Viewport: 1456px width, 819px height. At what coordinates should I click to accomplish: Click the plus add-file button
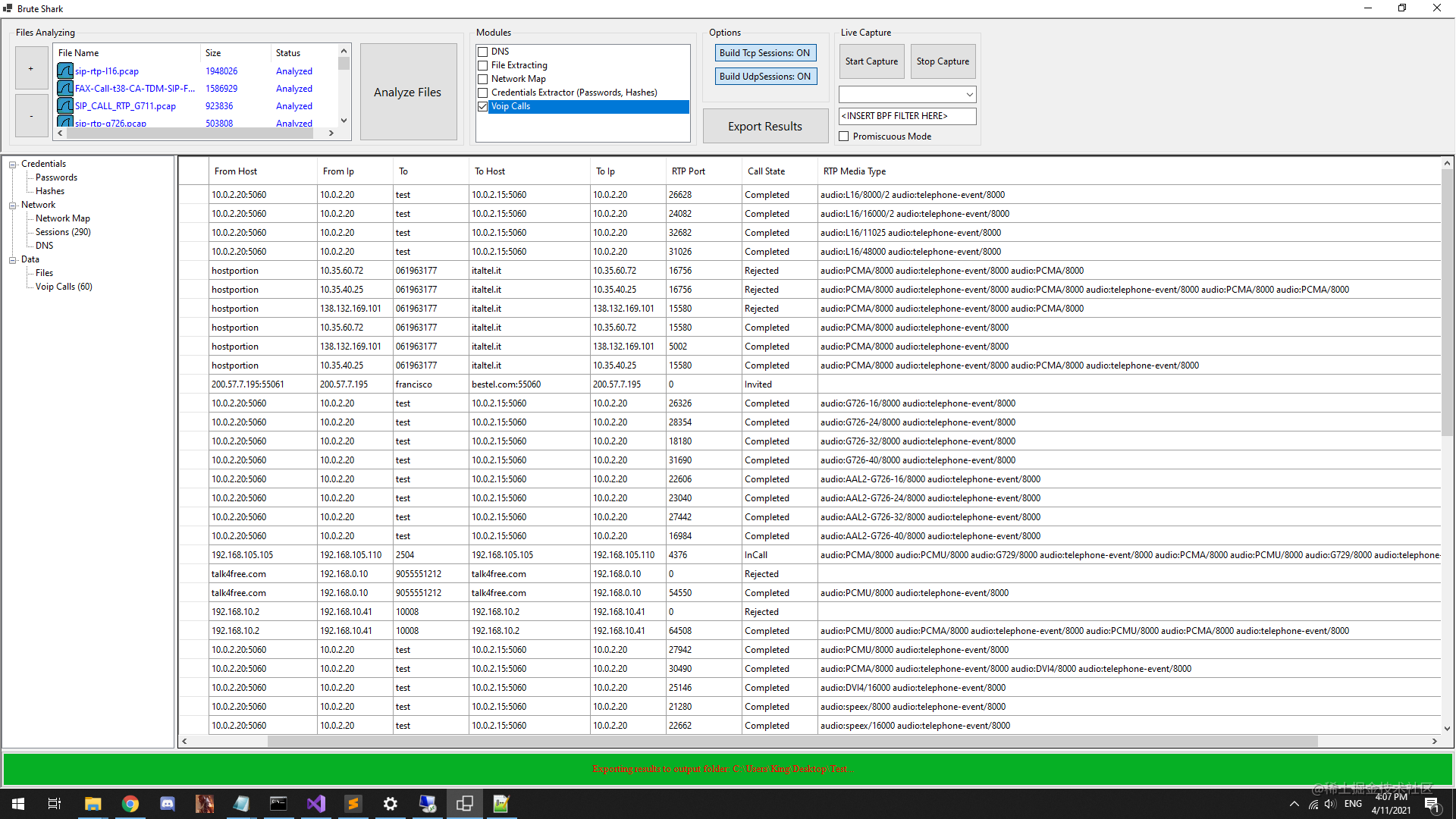[x=31, y=68]
